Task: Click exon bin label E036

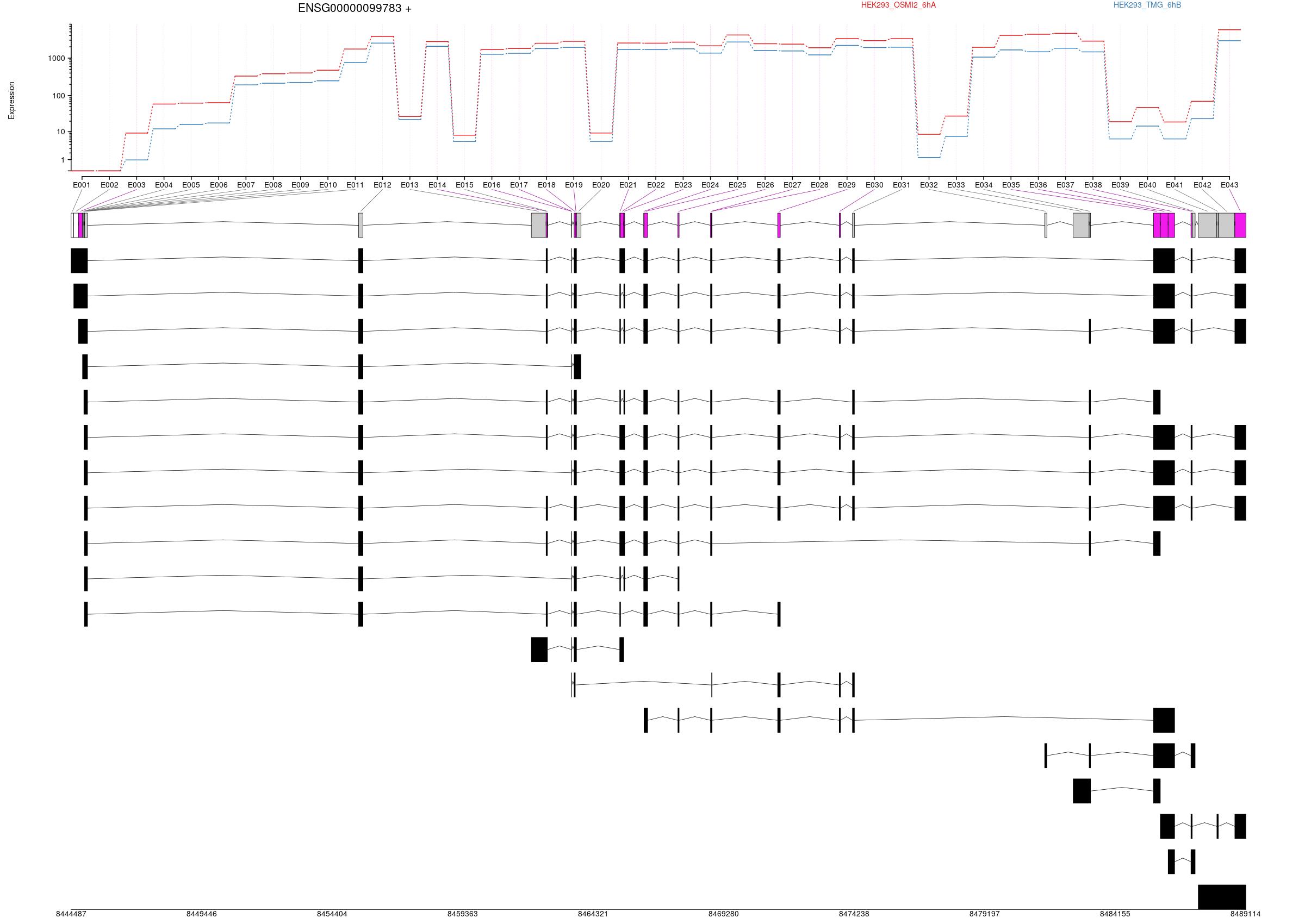Action: pos(1038,185)
